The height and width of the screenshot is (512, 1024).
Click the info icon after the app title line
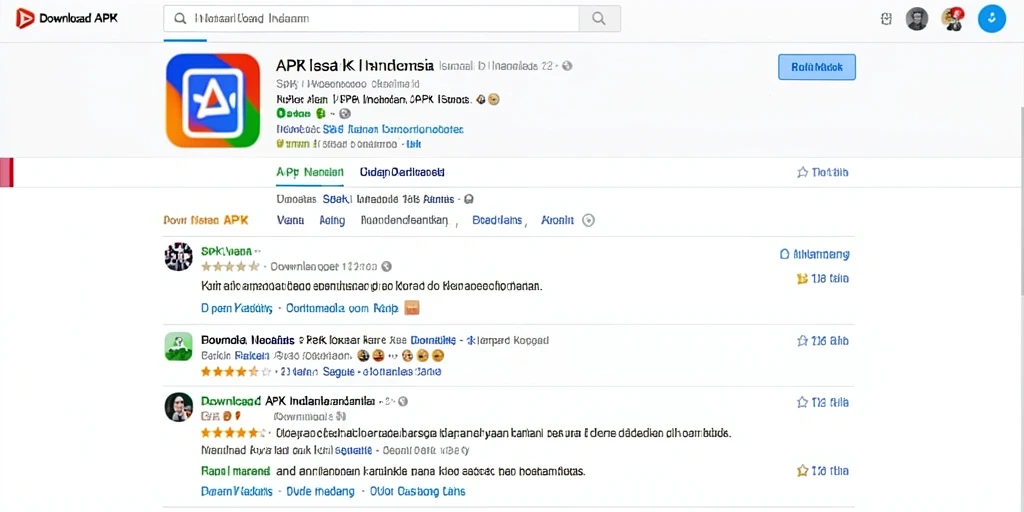(x=567, y=66)
